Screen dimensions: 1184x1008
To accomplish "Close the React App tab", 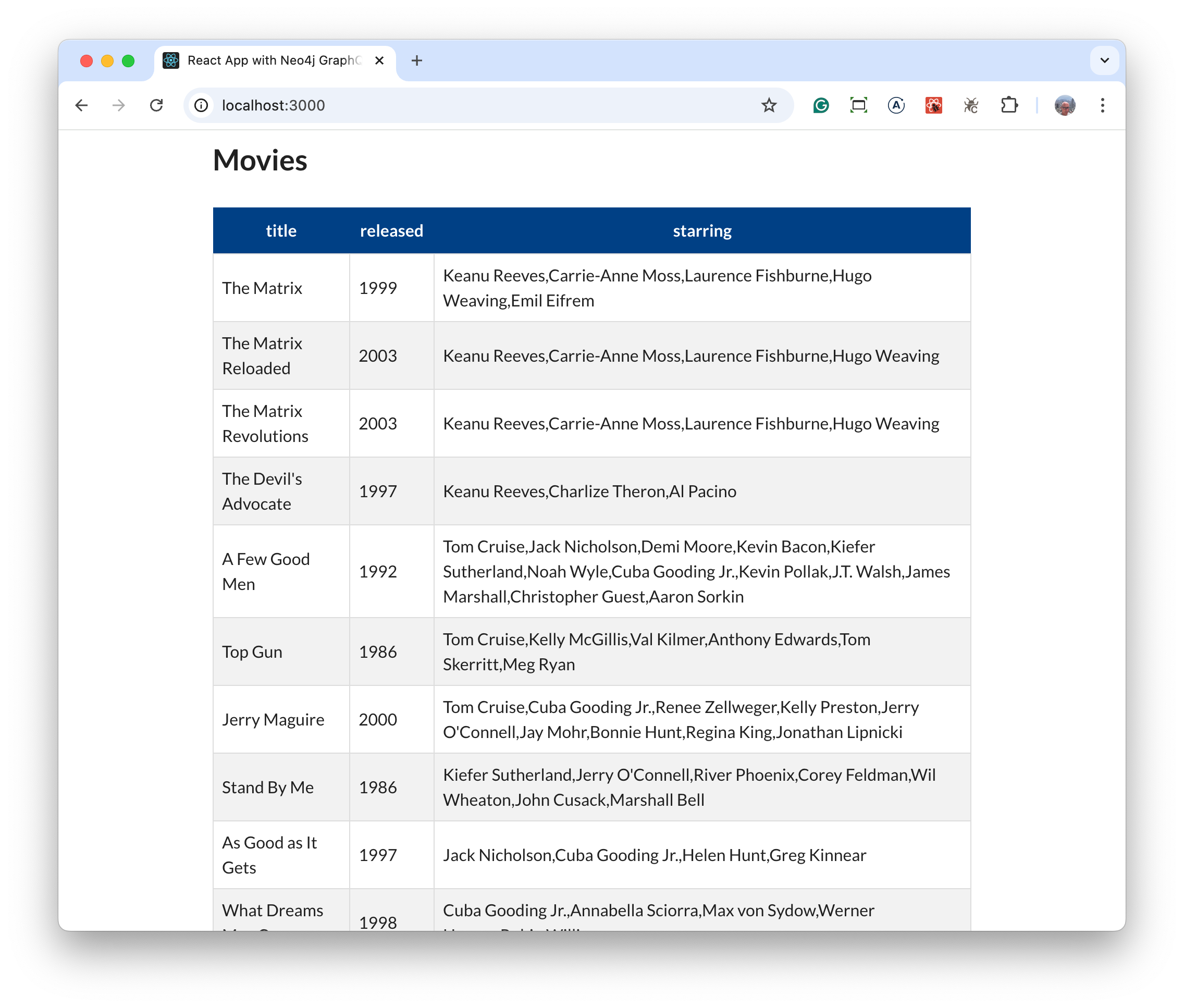I will coord(379,60).
